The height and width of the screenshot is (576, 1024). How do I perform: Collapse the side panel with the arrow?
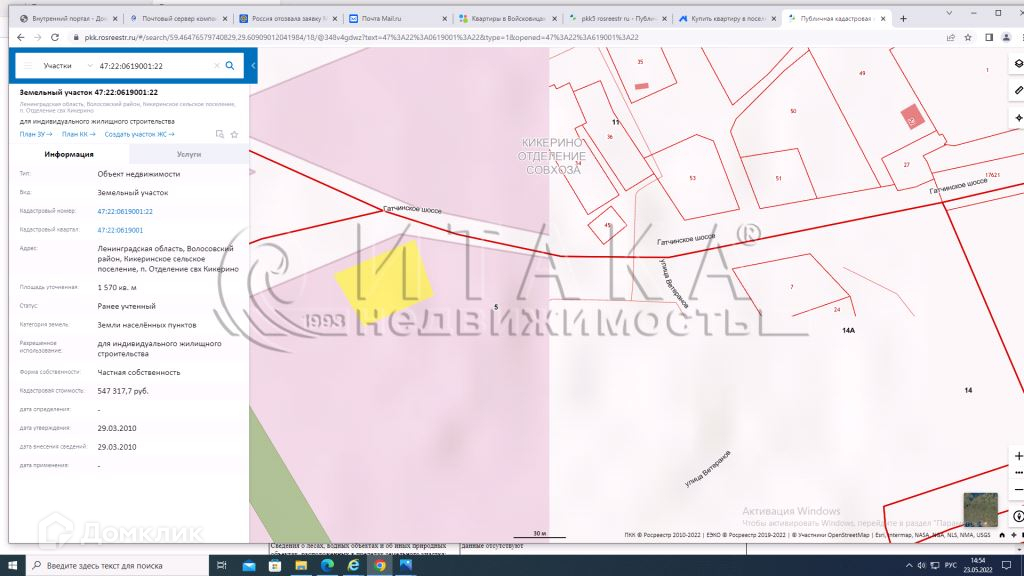tap(253, 65)
